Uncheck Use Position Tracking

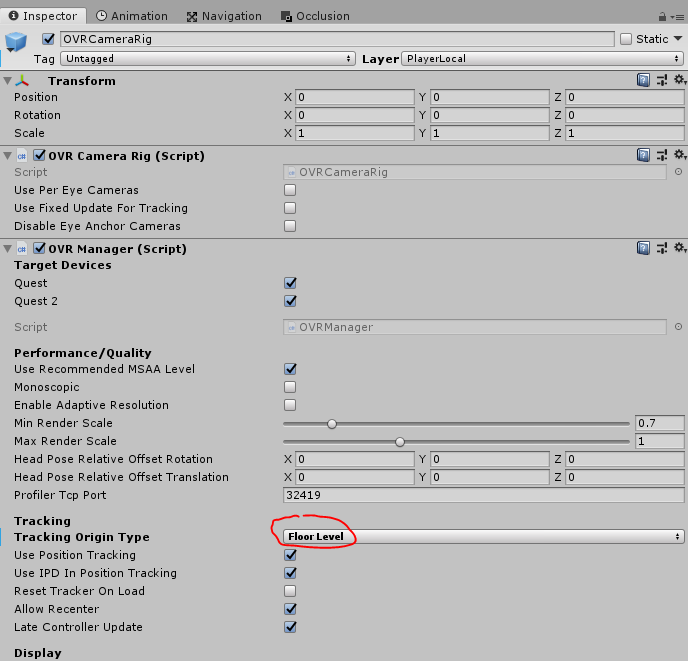point(290,555)
